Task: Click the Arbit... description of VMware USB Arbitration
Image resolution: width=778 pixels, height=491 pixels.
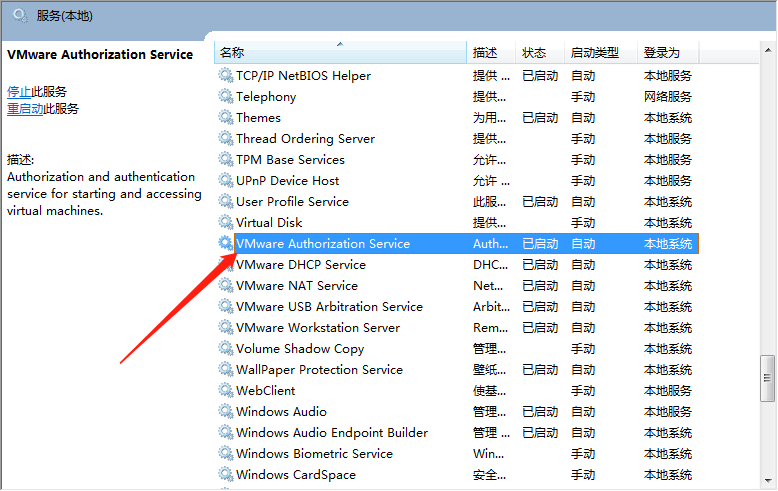Action: 491,307
